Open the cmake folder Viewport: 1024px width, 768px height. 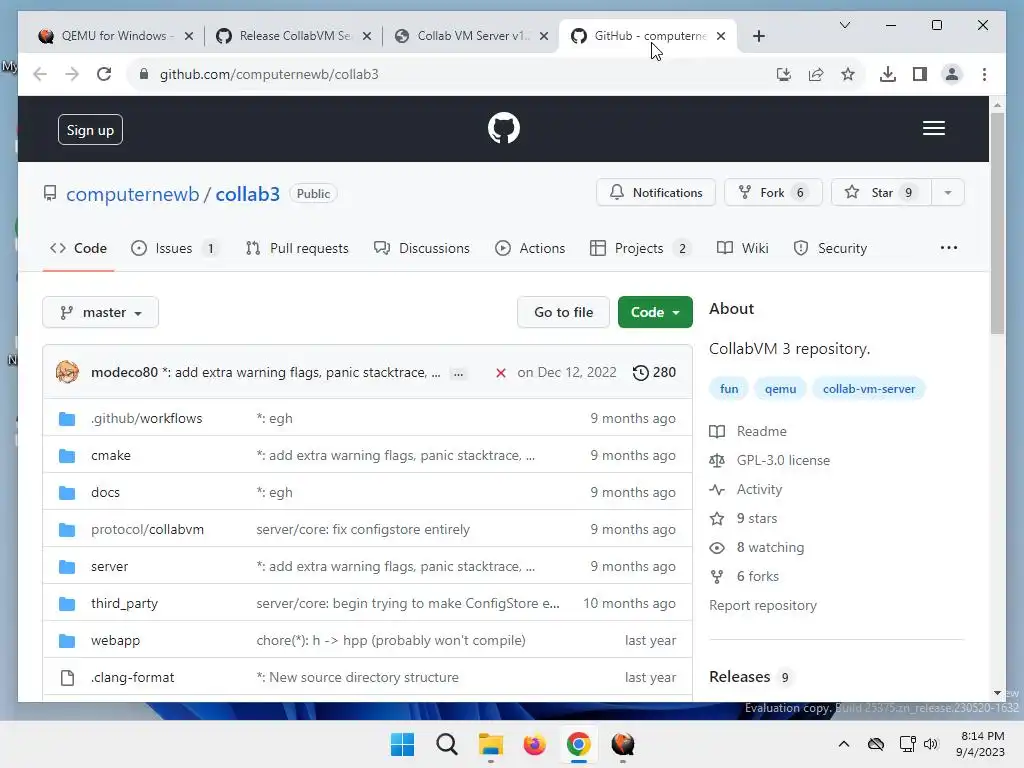tap(111, 456)
